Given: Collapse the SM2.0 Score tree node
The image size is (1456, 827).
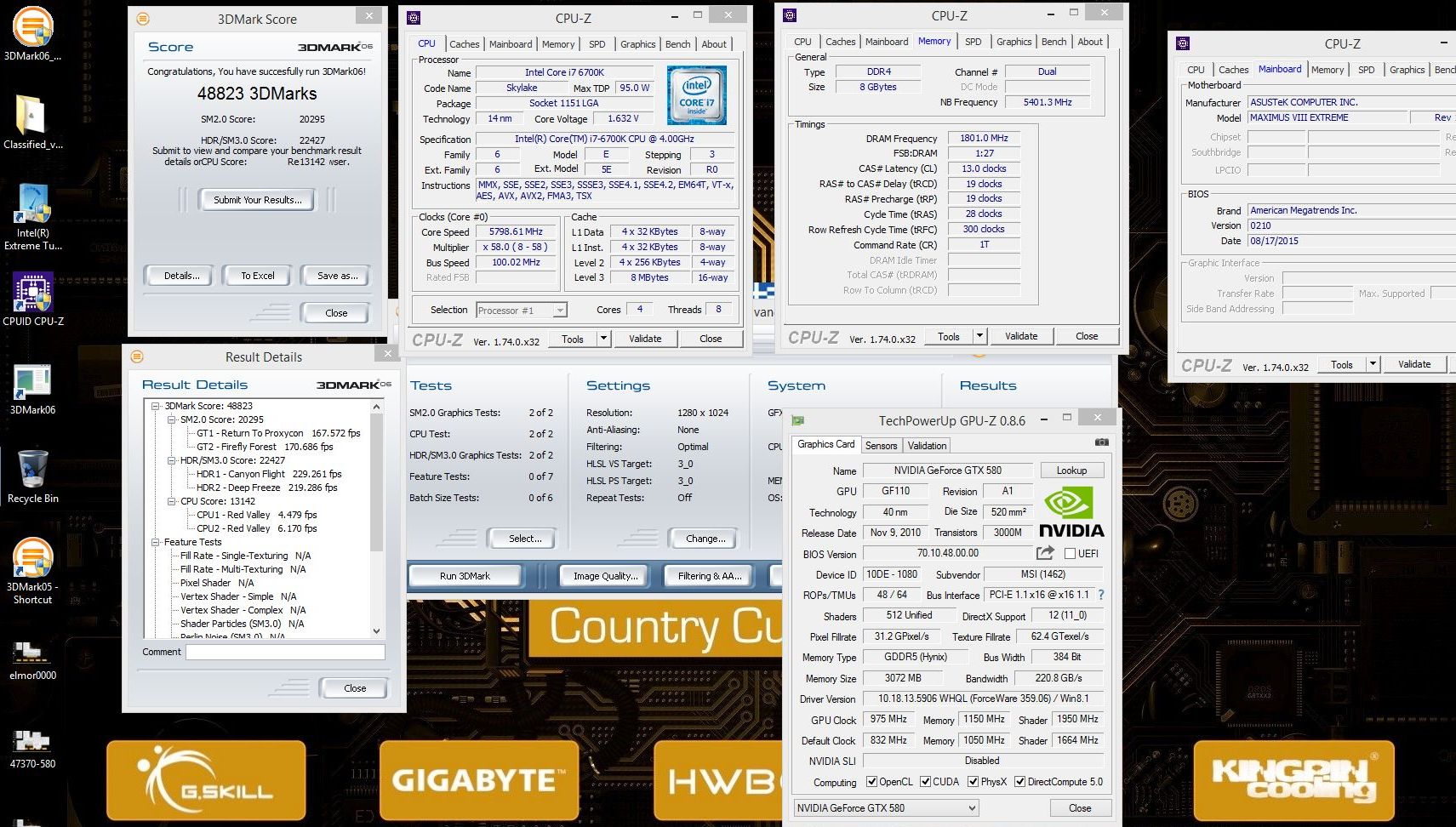Looking at the screenshot, I should (x=171, y=419).
